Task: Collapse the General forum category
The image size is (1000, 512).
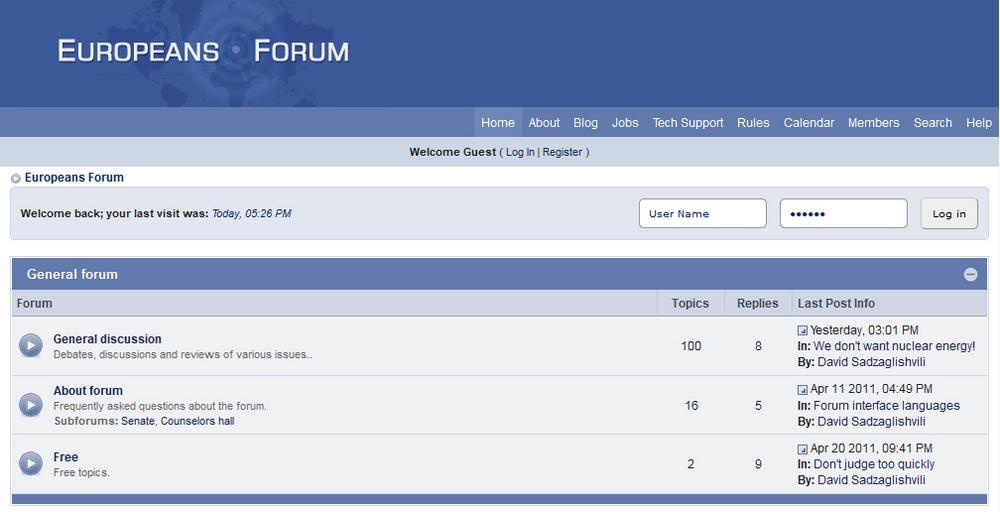Action: tap(970, 274)
